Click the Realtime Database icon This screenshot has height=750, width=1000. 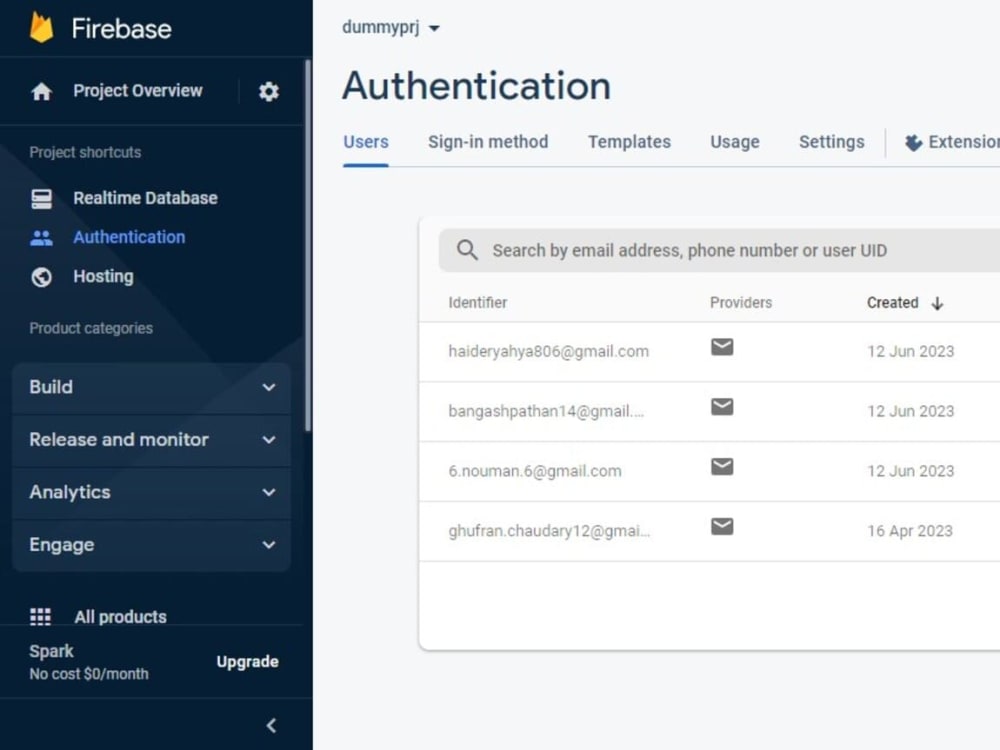pos(41,198)
